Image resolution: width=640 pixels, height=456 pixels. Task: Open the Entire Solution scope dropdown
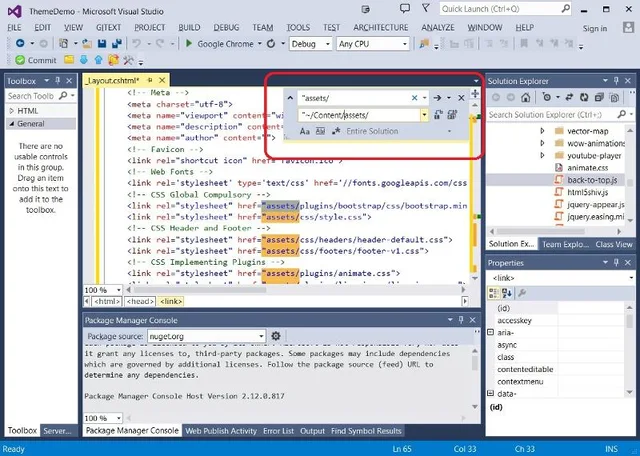449,131
